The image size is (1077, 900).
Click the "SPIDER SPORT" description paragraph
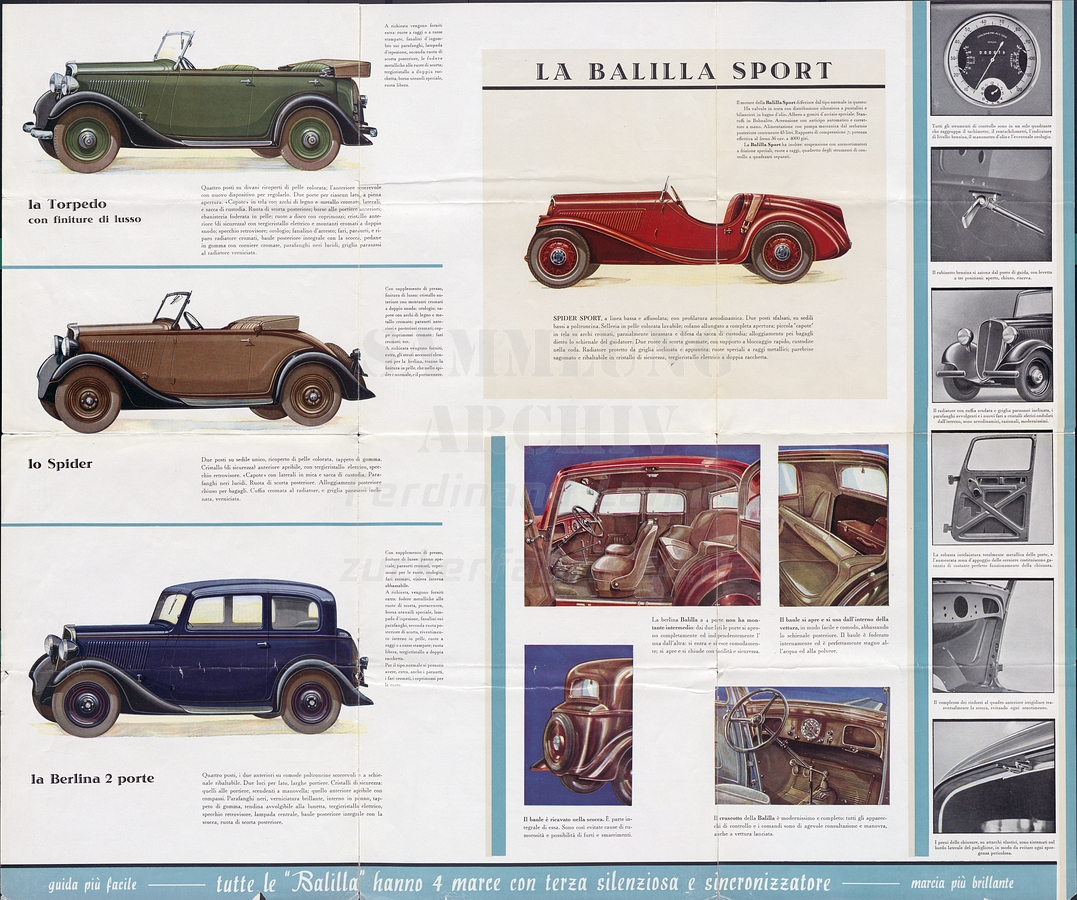coord(683,339)
